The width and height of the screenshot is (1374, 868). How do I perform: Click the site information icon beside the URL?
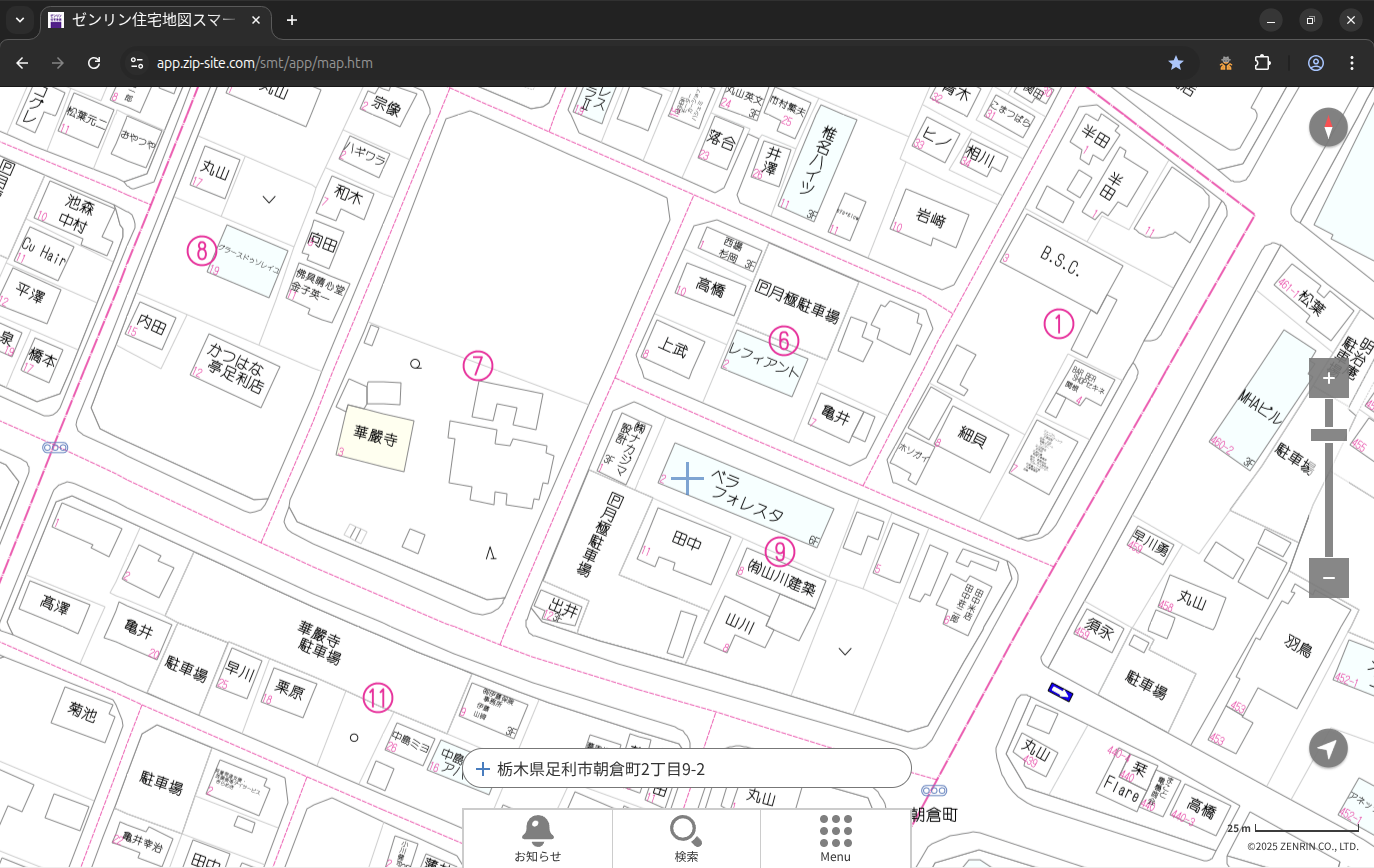[137, 63]
